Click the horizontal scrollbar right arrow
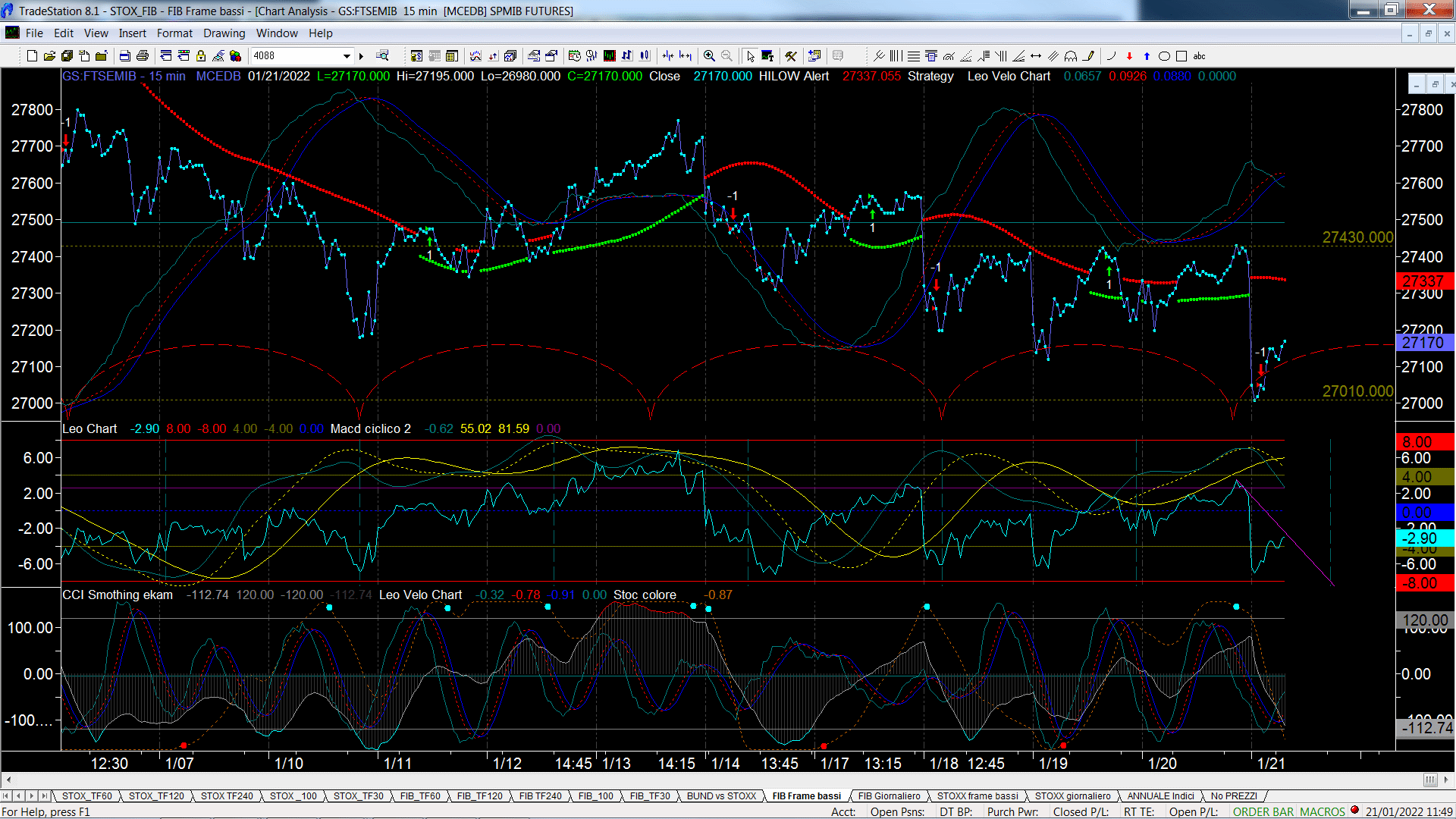The height and width of the screenshot is (819, 1456). tap(1447, 780)
